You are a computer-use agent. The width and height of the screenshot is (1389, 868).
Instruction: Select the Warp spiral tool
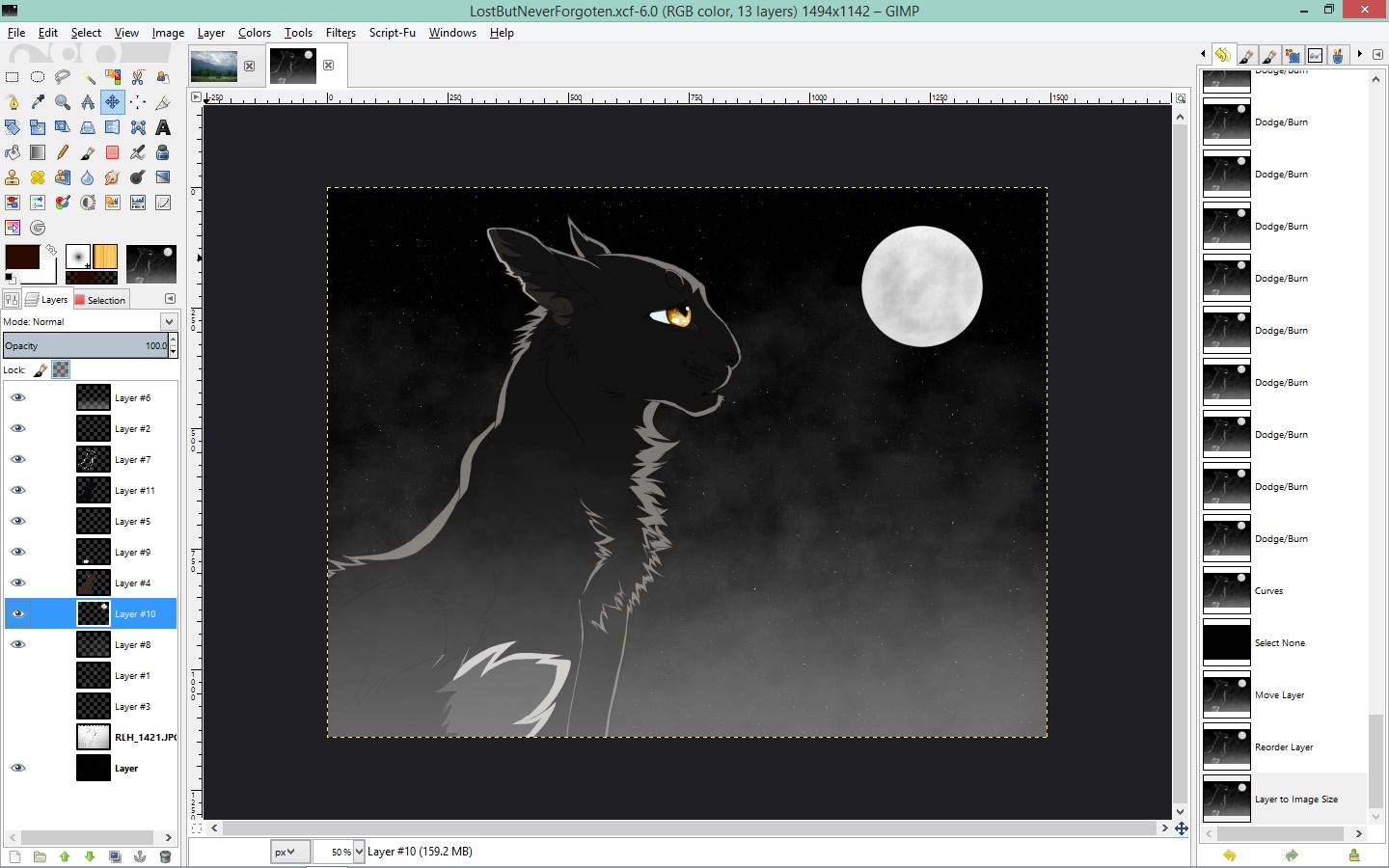pos(38,228)
